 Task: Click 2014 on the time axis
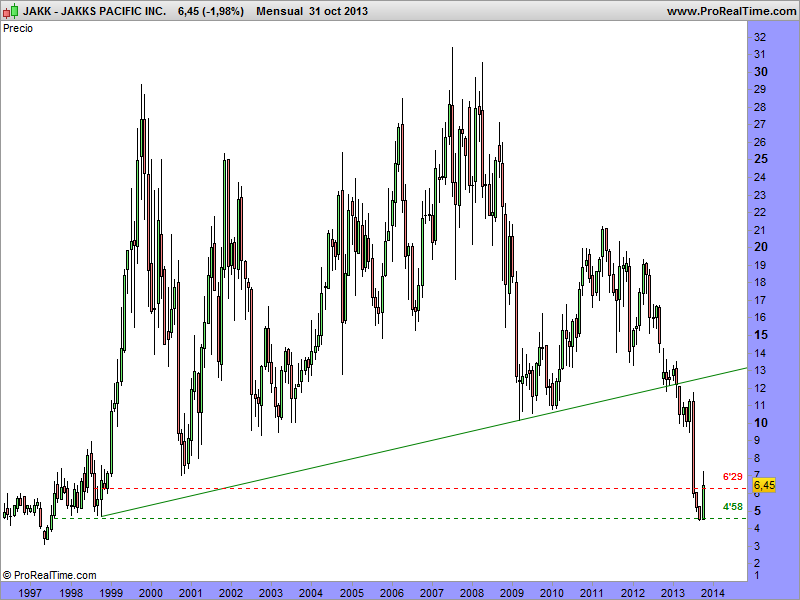[x=713, y=593]
